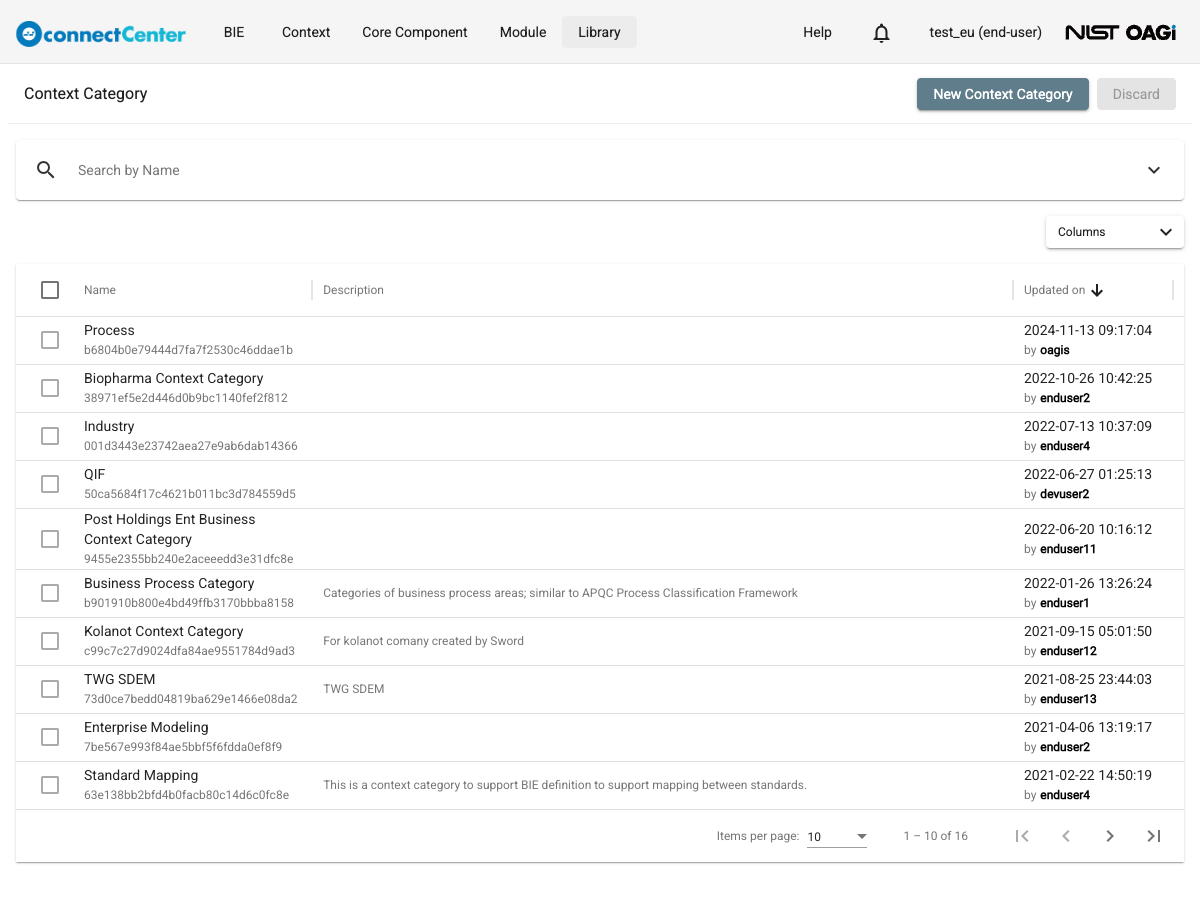Click the New Context Category button
Viewport: 1200px width, 913px height.
pyautogui.click(x=1003, y=94)
